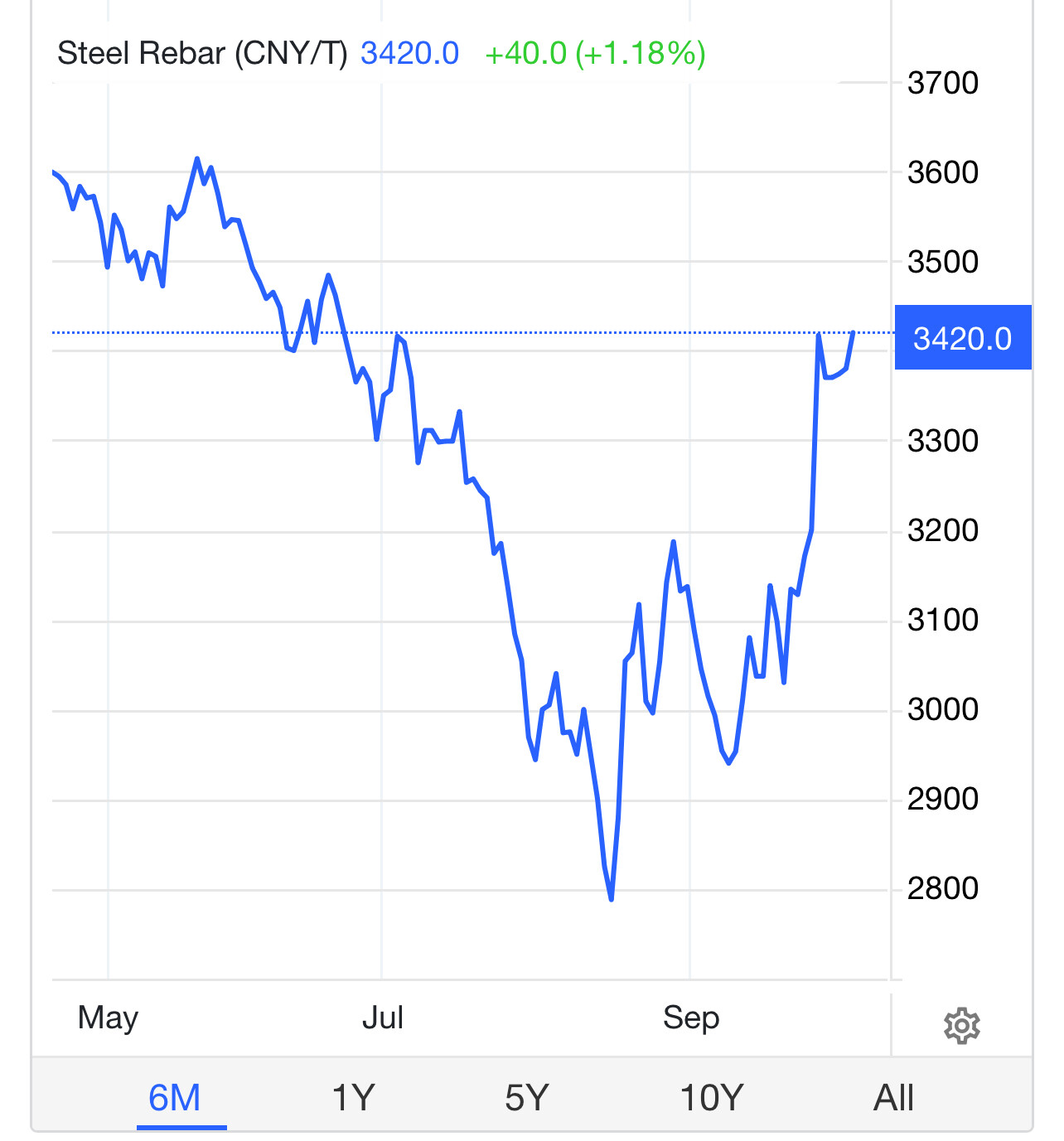The height and width of the screenshot is (1141, 1064).
Task: Click the Jul label on date axis
Action: pyautogui.click(x=383, y=1018)
